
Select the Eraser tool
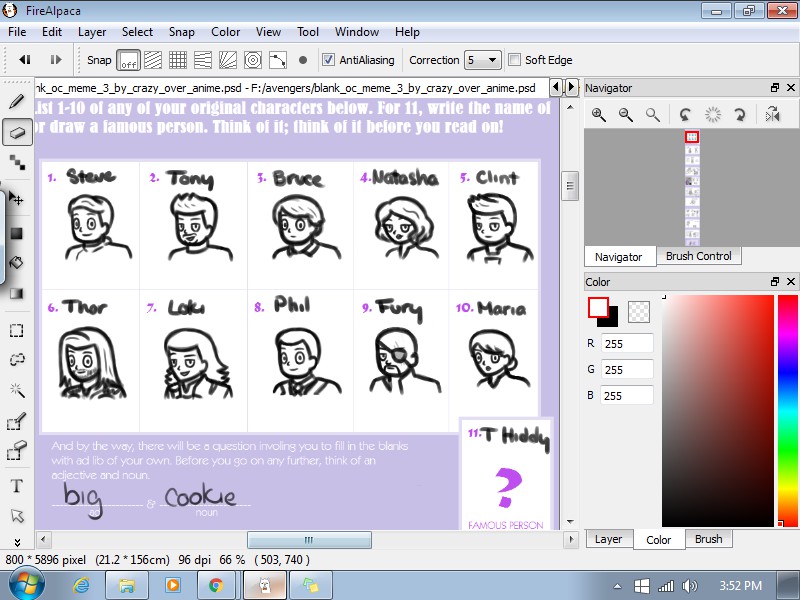17,133
